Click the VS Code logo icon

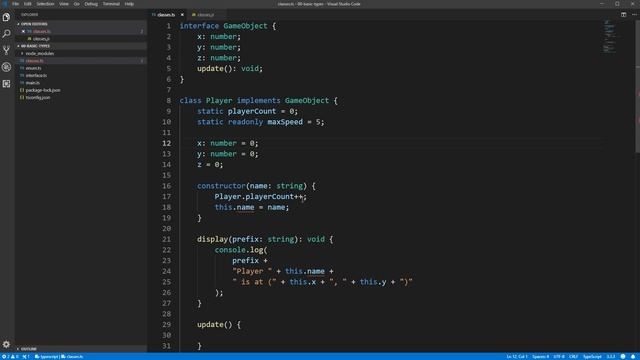[x=4, y=4]
